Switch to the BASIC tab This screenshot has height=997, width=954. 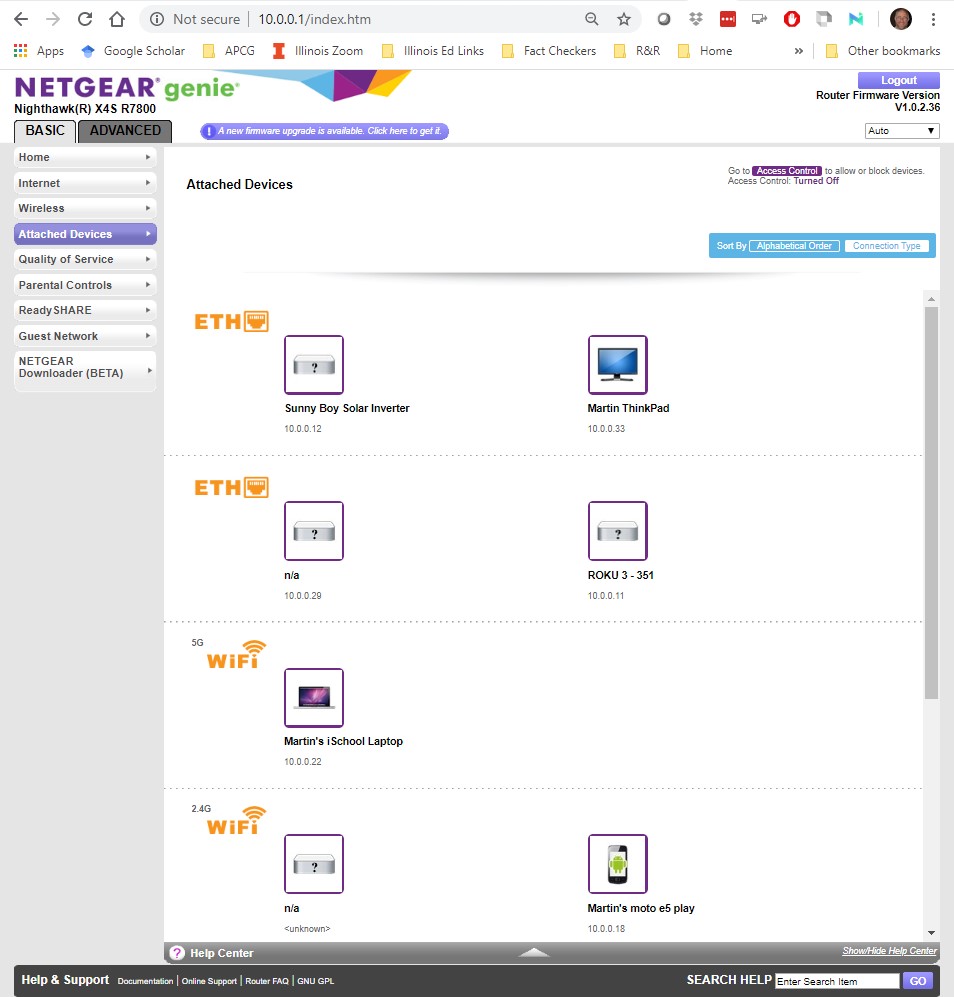(x=45, y=131)
